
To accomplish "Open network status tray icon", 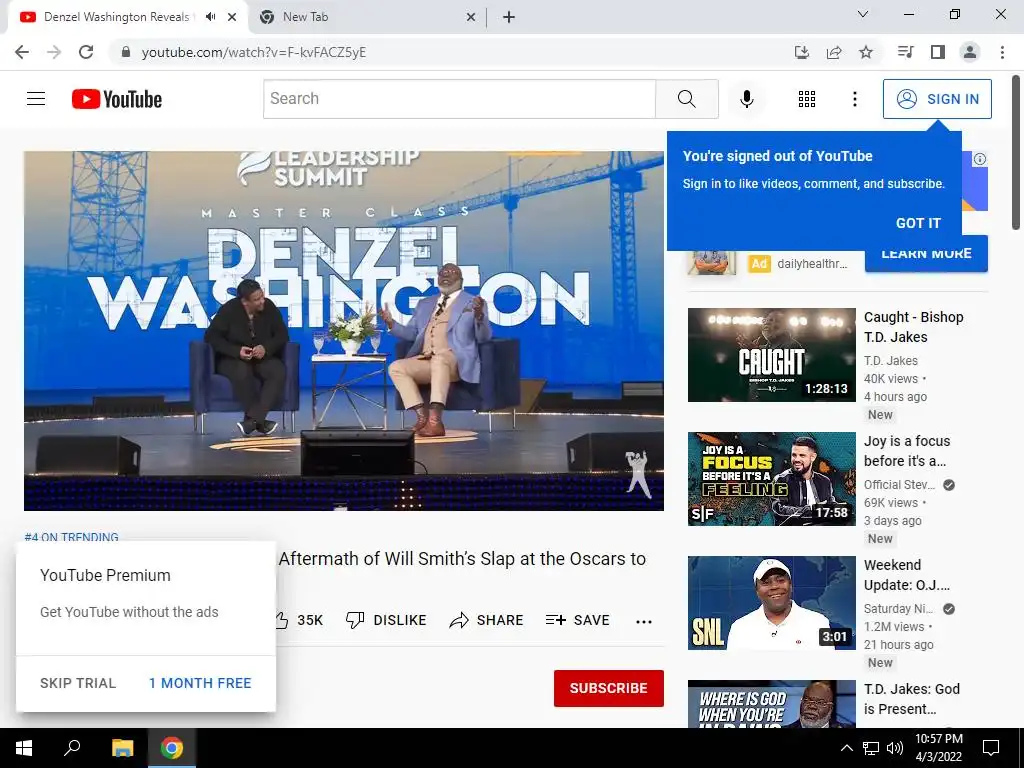I will [871, 748].
